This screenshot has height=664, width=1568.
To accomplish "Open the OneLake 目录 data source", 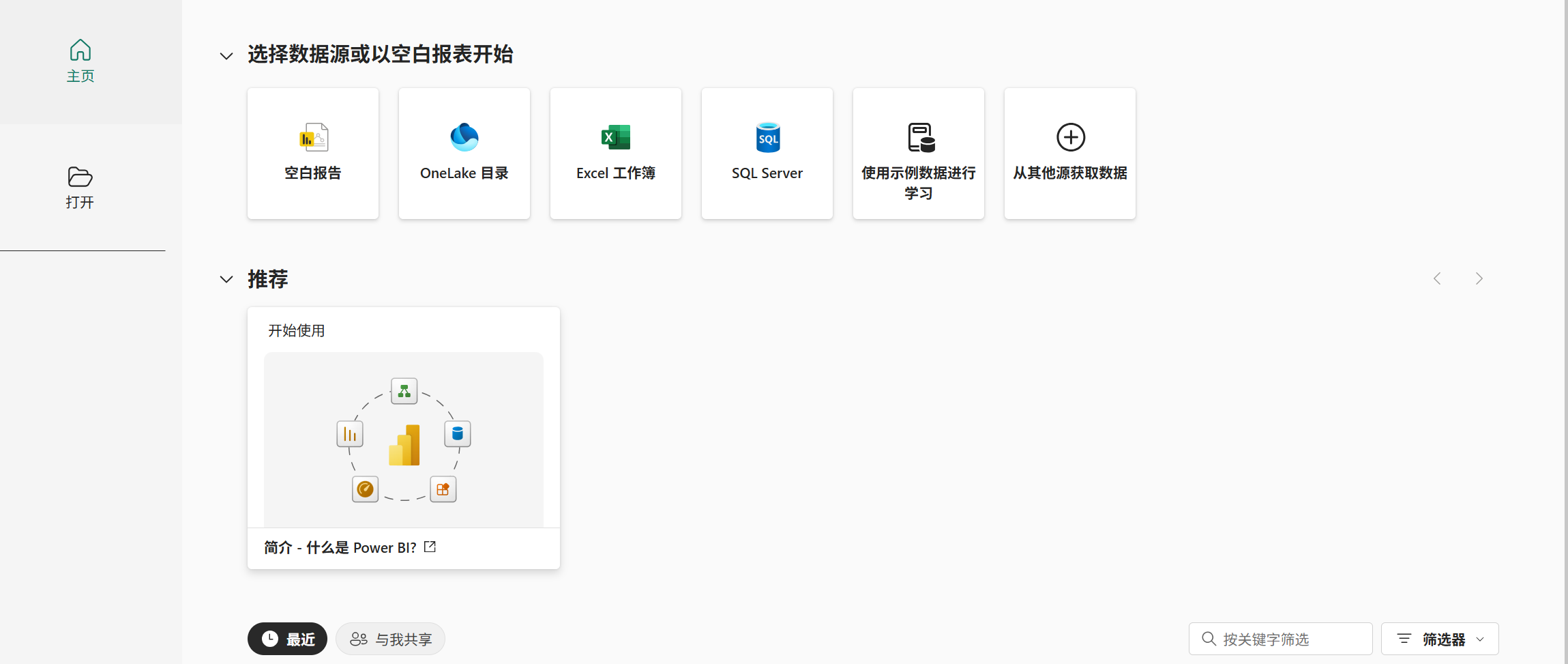I will (x=464, y=154).
